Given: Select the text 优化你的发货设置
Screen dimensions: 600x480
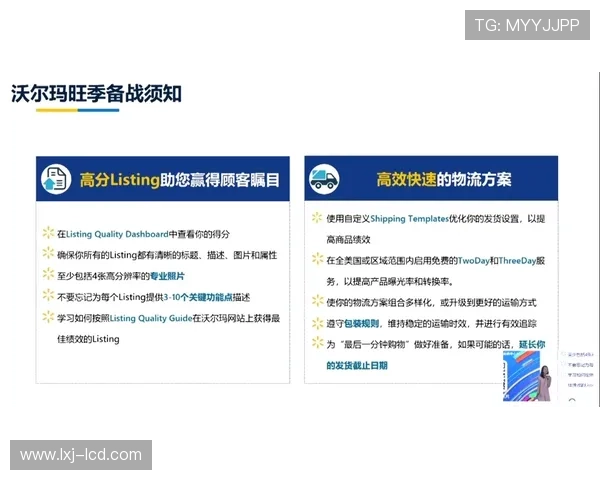Looking at the screenshot, I should coord(484,219).
